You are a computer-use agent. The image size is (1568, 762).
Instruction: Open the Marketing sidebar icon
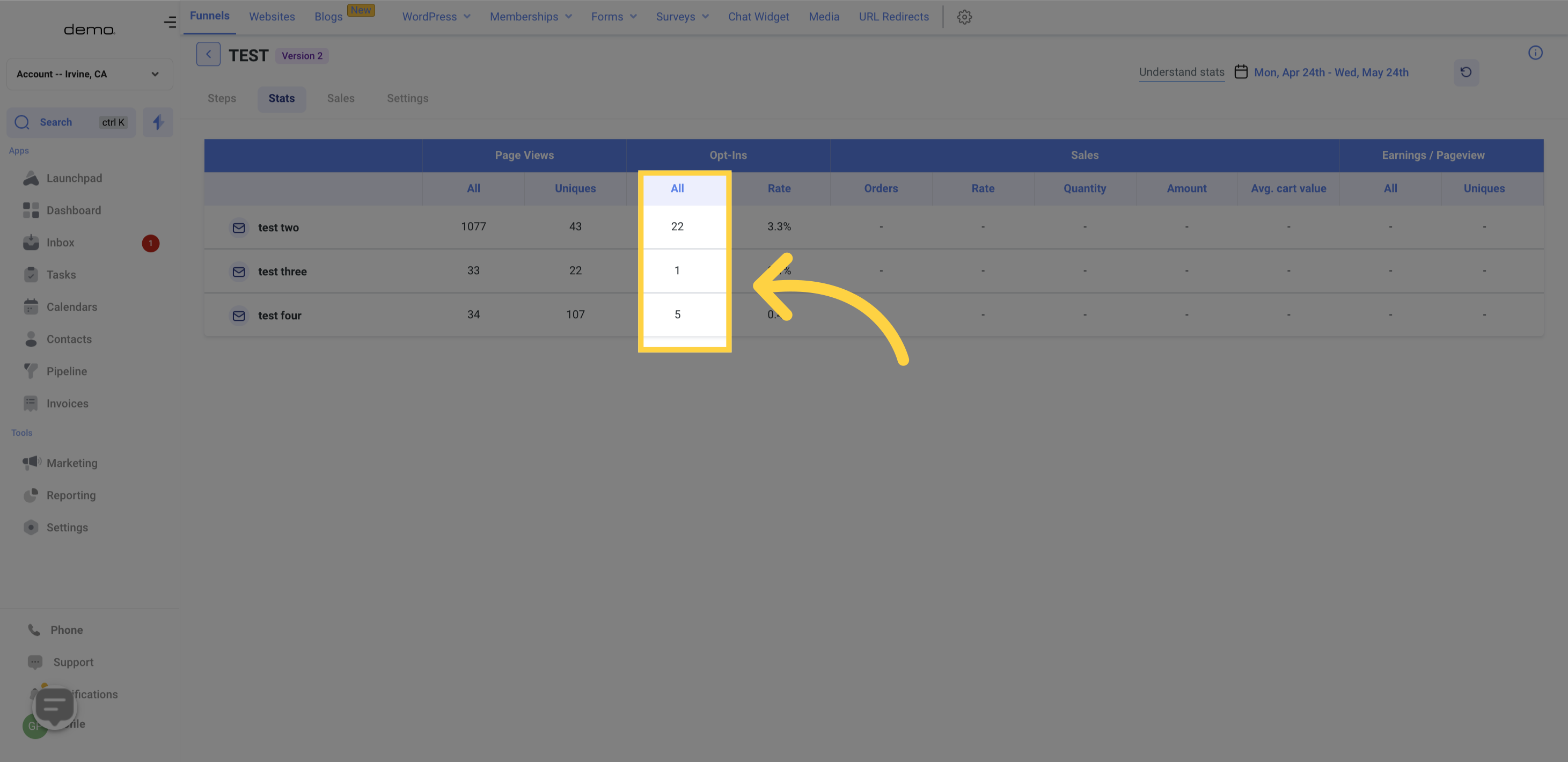coord(31,463)
